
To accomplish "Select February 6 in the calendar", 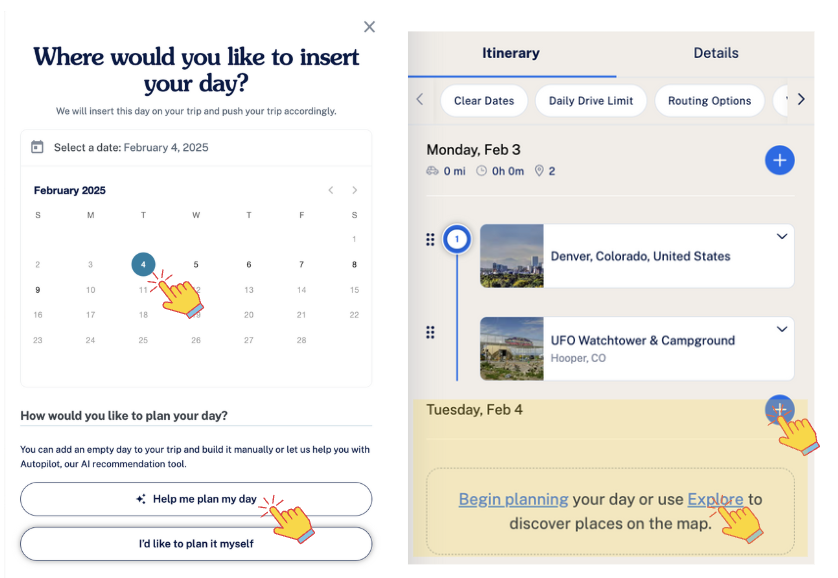I will [249, 264].
